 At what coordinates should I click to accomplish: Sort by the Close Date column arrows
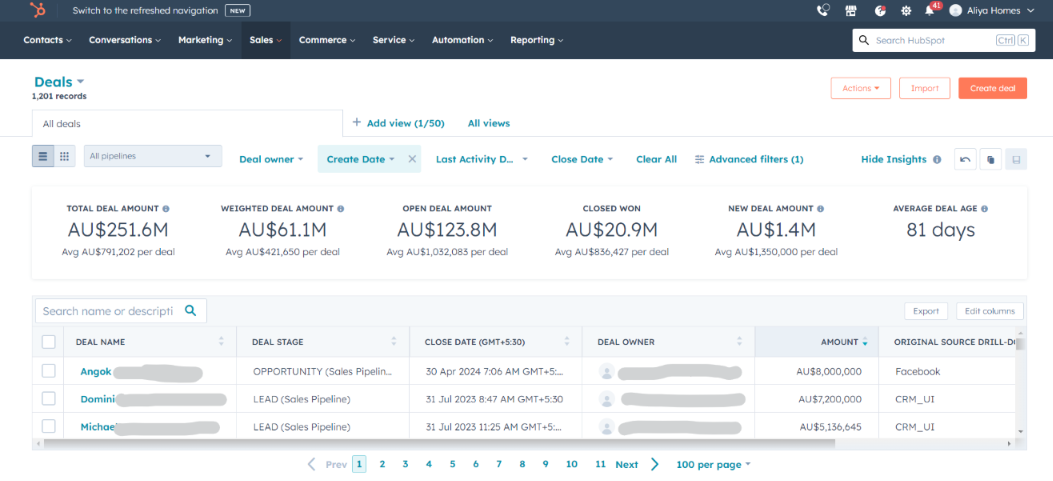567,342
